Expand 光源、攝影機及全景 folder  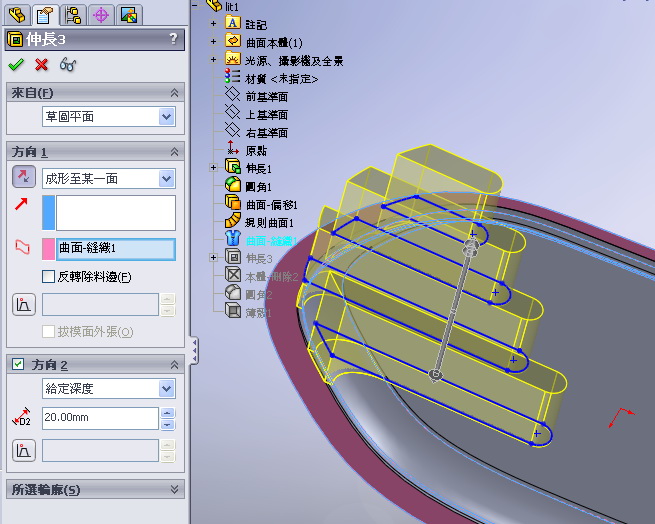(x=213, y=59)
